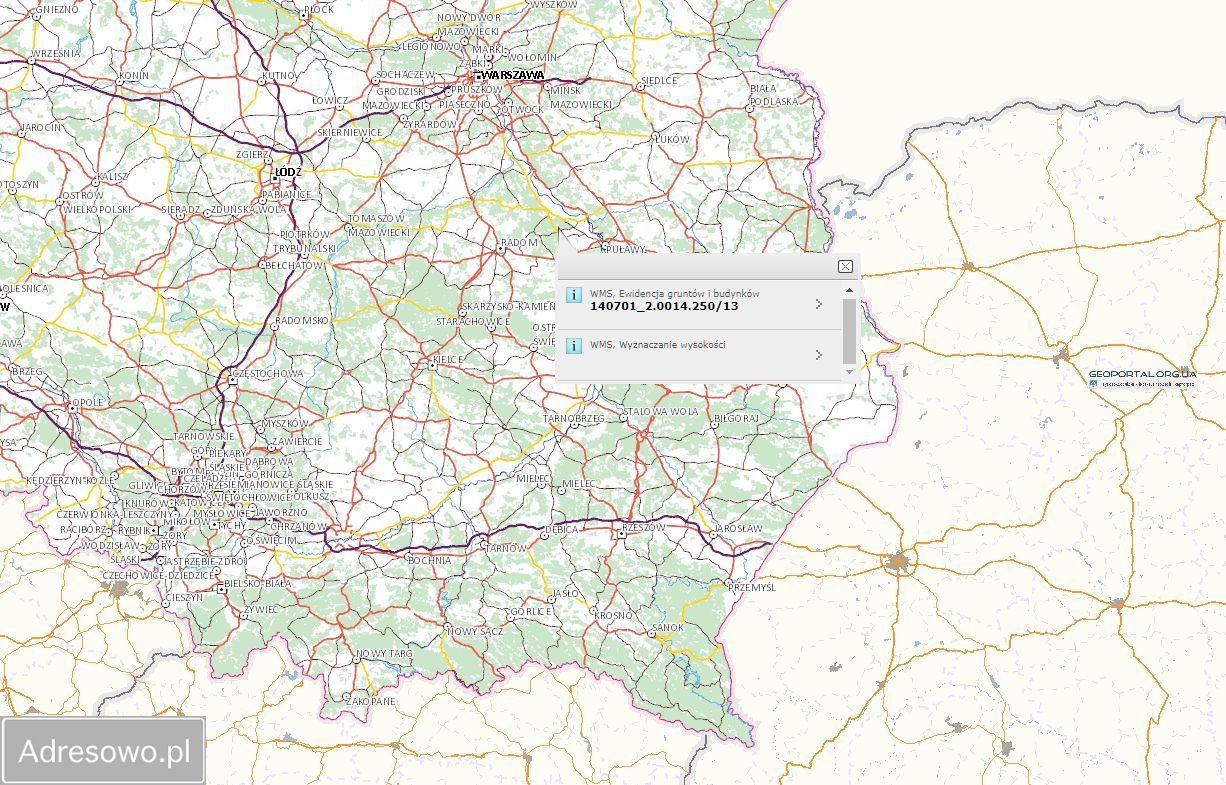Click the popup scrollbar thumb
Viewport: 1226px width, 785px height.
point(850,330)
